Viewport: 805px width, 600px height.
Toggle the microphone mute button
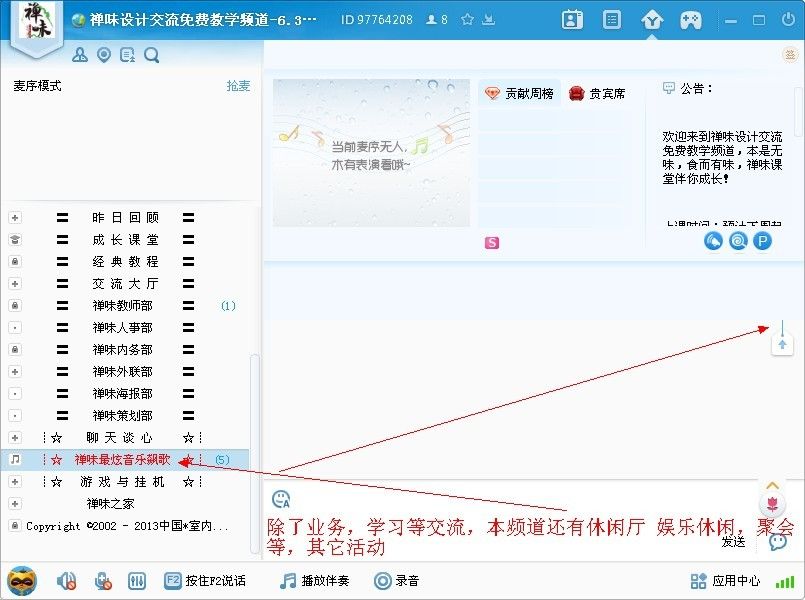103,581
